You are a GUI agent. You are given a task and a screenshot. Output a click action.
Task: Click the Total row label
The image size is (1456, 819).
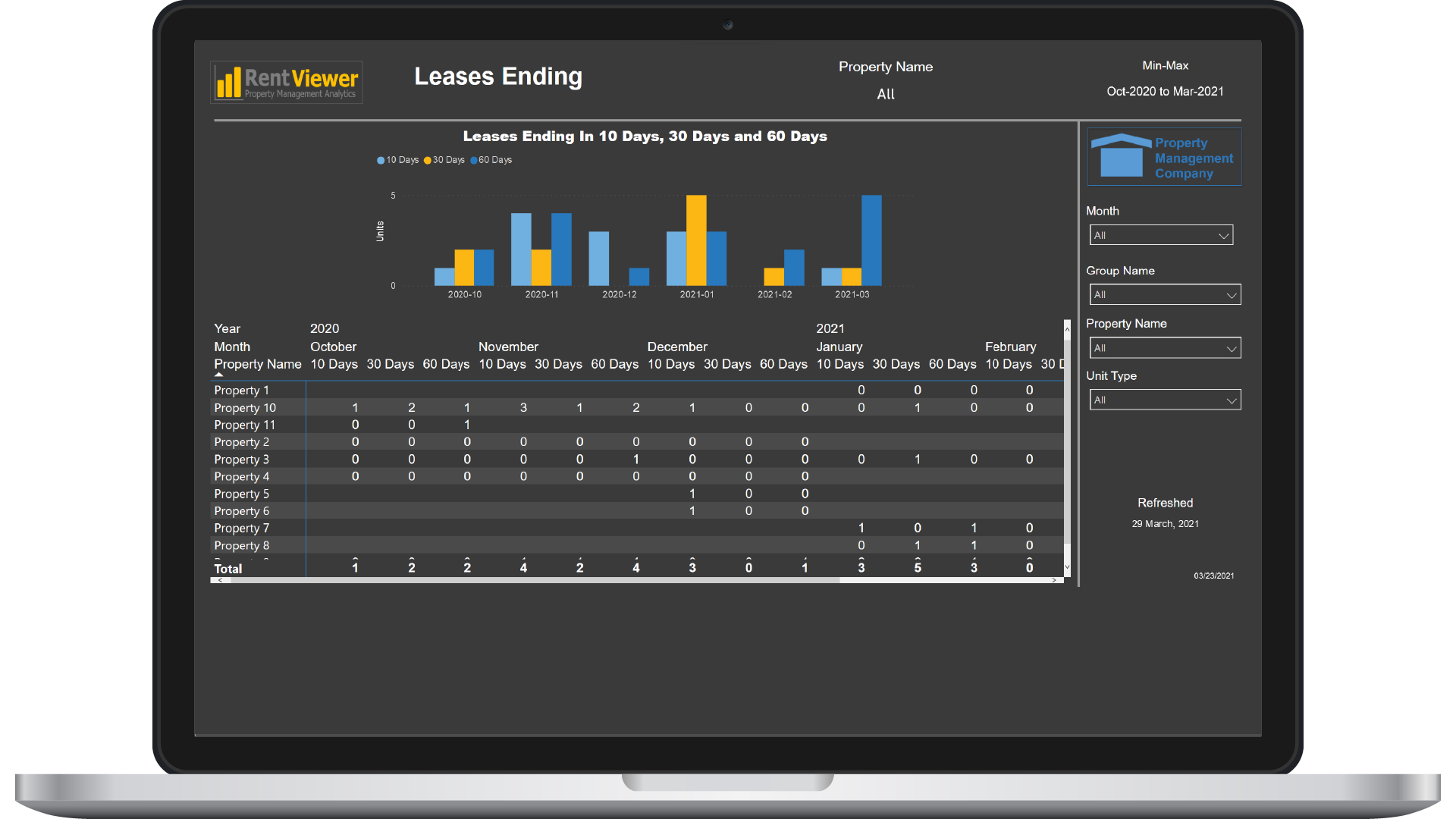click(x=227, y=569)
